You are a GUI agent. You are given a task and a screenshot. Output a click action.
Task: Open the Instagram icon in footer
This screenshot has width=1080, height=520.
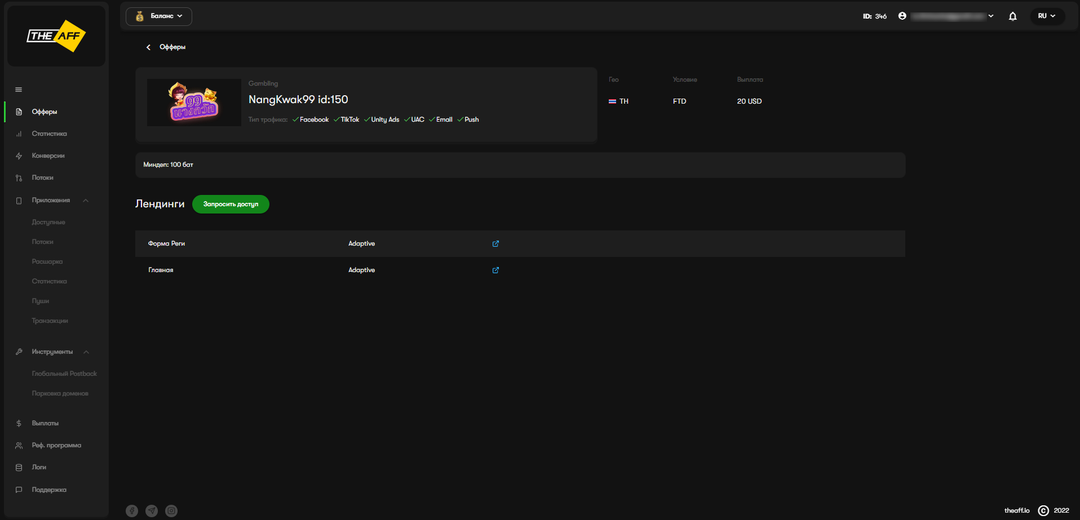[171, 511]
